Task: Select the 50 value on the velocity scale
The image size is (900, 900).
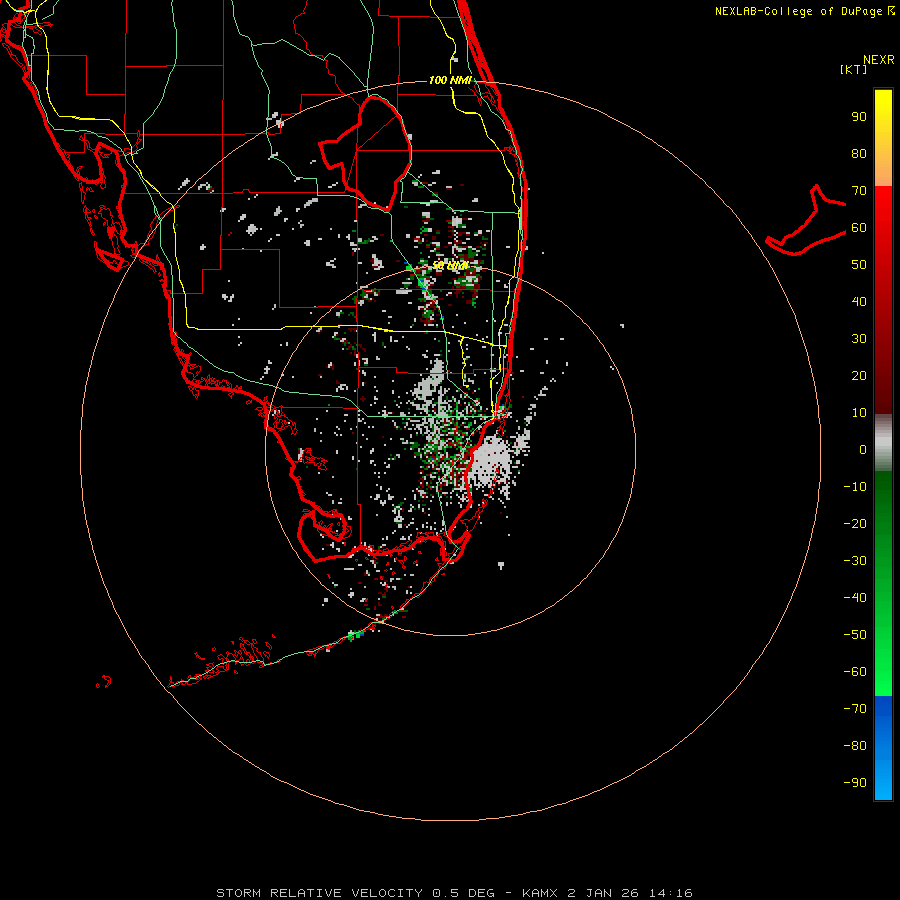Action: [x=859, y=265]
